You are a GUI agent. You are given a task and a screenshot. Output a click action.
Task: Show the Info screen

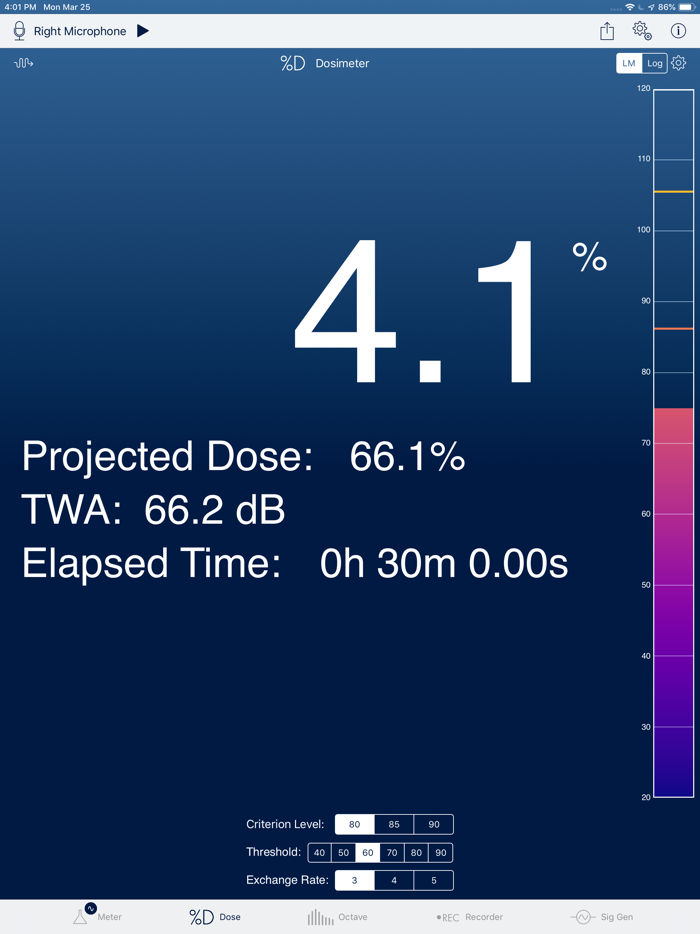[x=679, y=31]
